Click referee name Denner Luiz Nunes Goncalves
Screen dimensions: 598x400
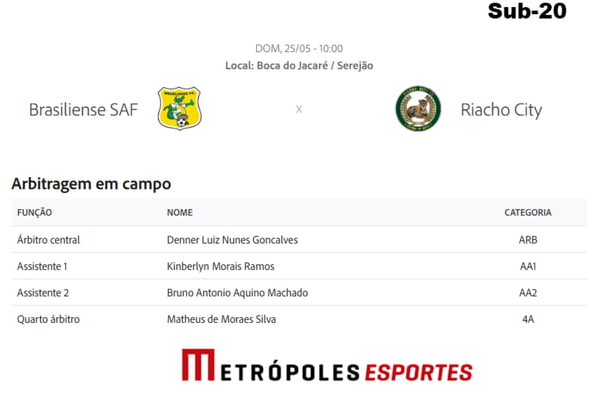(232, 240)
